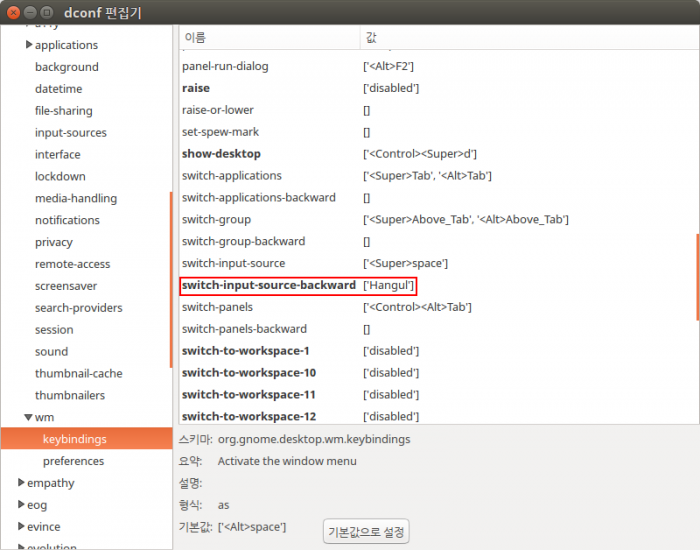Expand the eog tree node
Screen dimensions: 700x550
(21, 504)
